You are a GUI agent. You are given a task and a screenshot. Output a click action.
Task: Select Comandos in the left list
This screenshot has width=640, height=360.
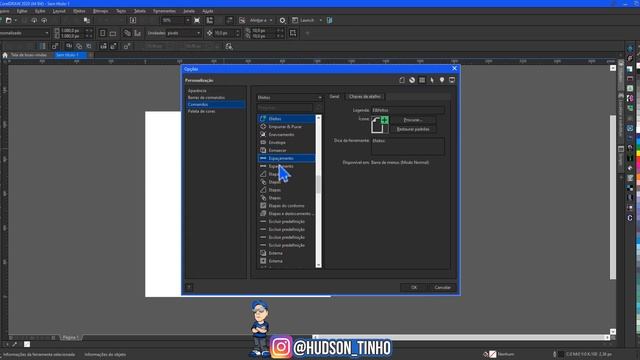tap(216, 104)
